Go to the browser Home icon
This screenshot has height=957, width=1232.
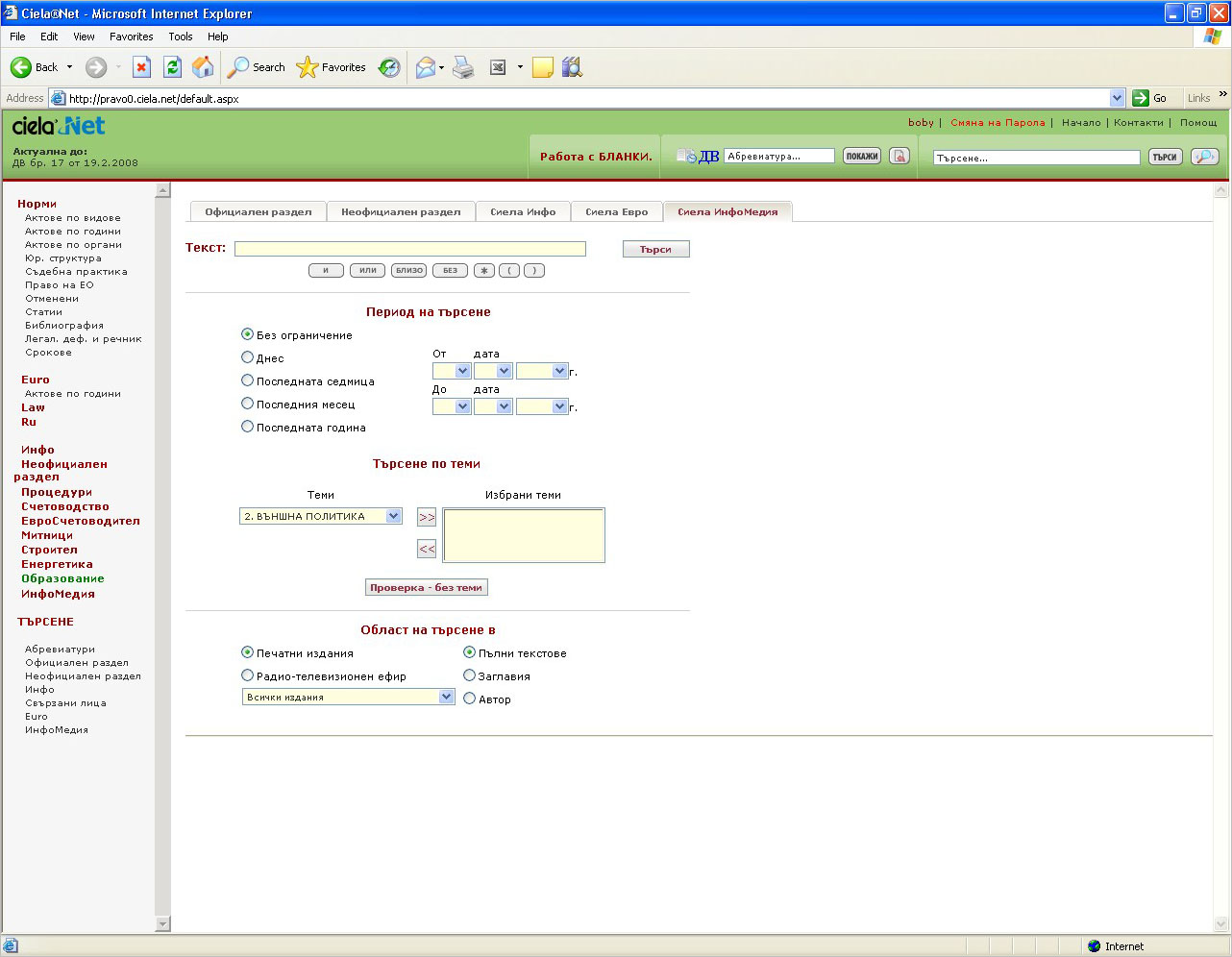[x=203, y=67]
